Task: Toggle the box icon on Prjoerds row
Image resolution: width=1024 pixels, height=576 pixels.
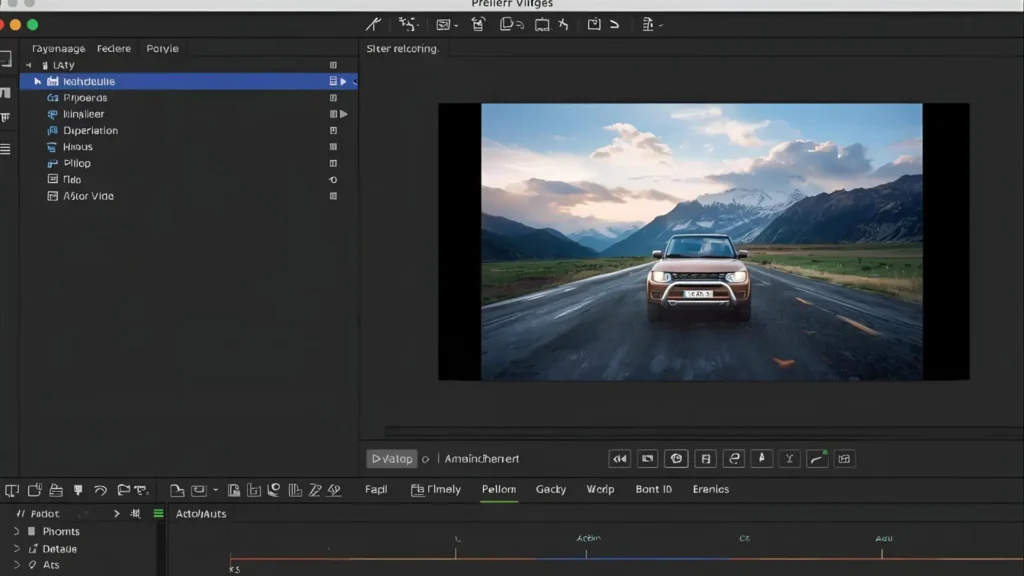Action: (333, 98)
